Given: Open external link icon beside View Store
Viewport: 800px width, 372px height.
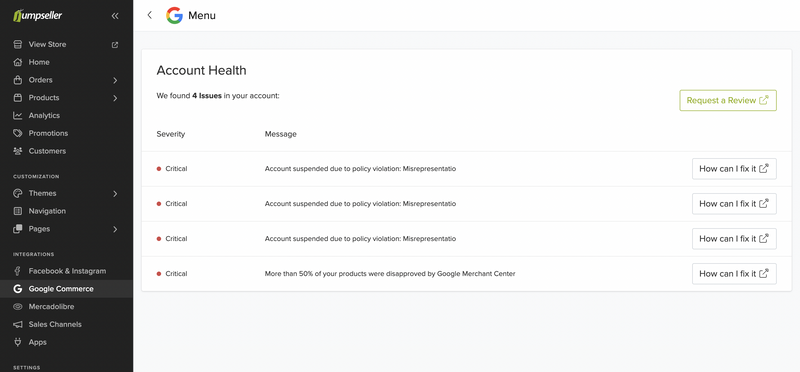Looking at the screenshot, I should point(115,44).
